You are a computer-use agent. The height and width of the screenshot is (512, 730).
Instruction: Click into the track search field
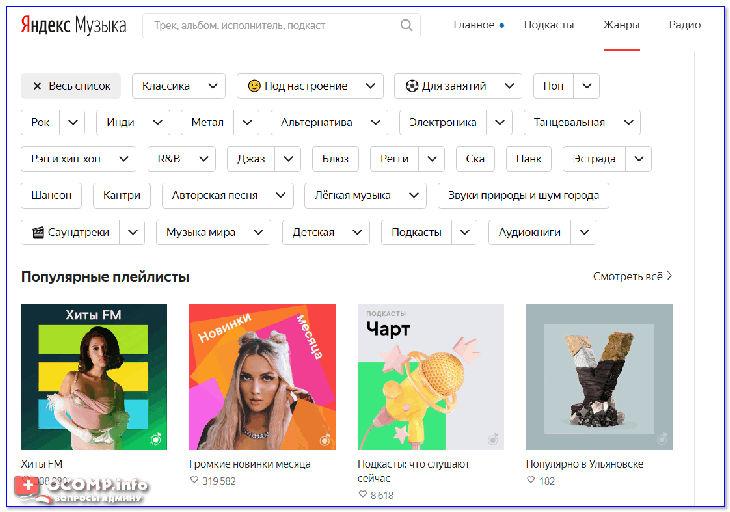point(270,26)
